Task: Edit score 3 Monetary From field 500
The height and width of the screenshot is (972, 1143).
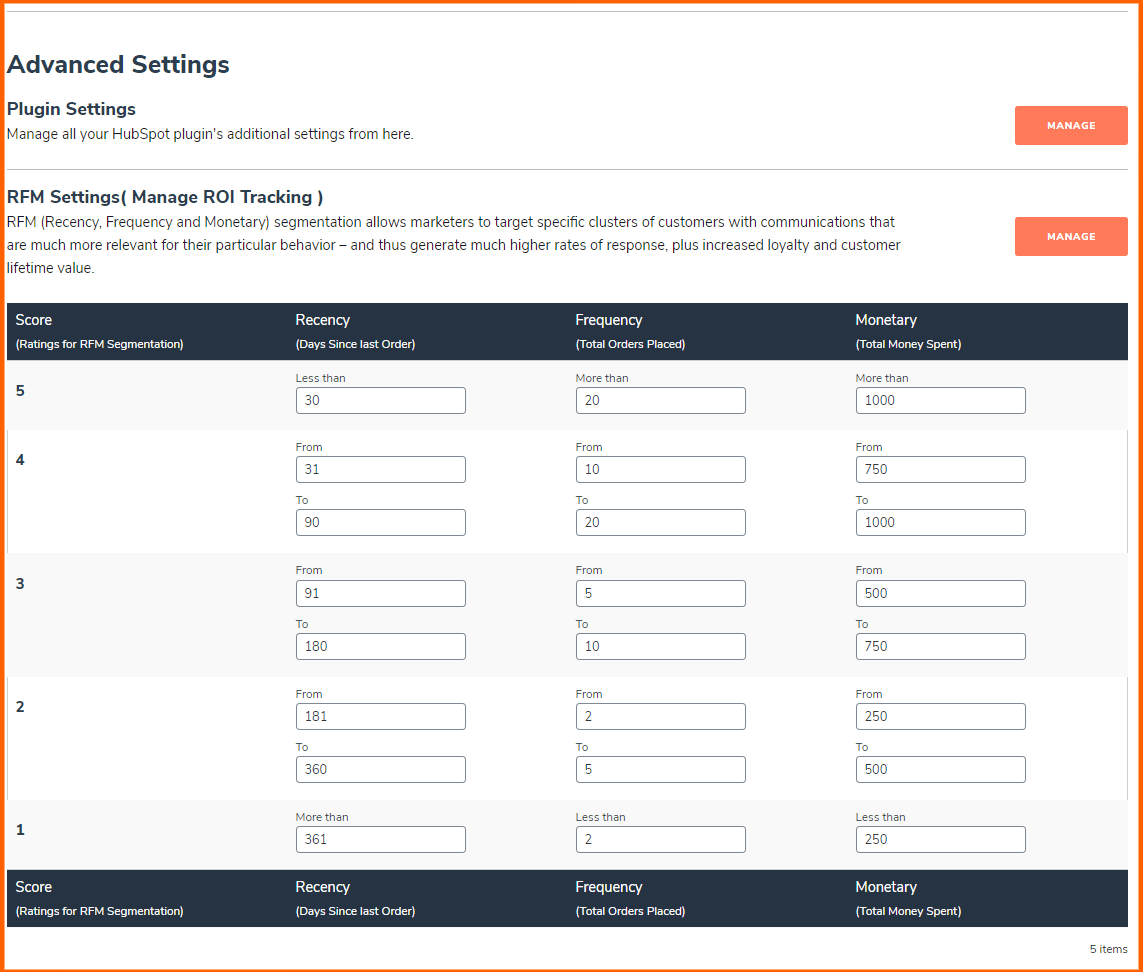Action: point(940,594)
